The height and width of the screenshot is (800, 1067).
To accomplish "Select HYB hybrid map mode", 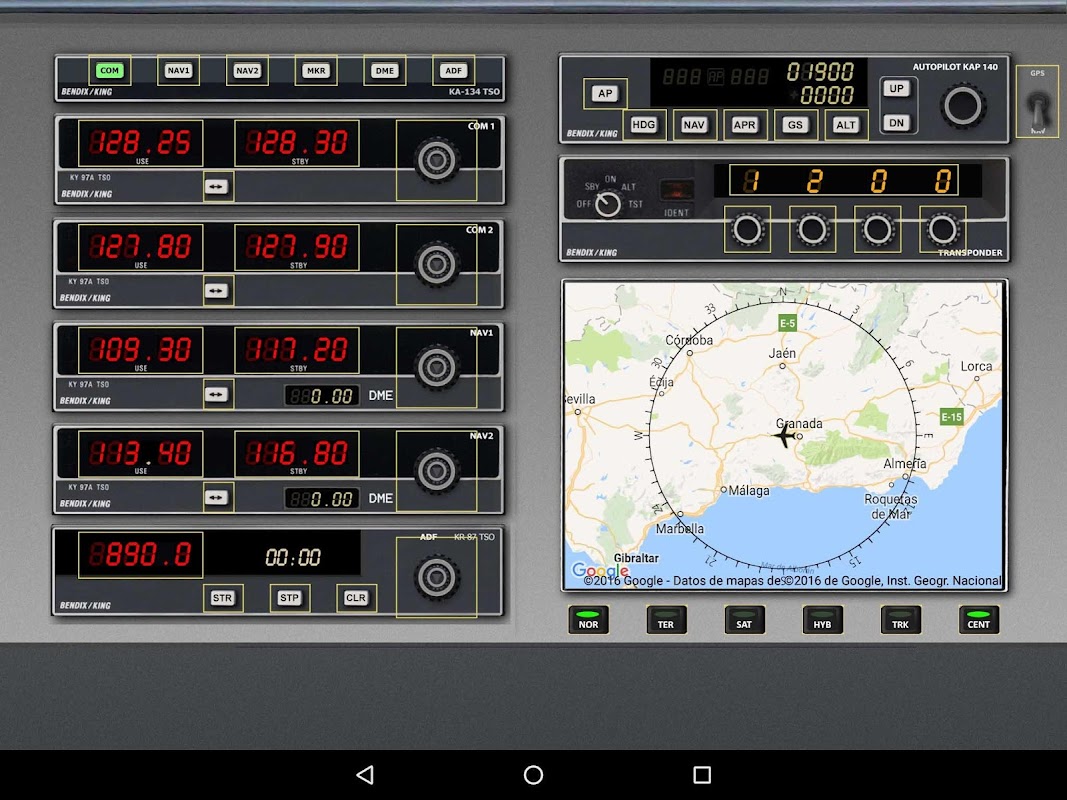I will tap(822, 620).
